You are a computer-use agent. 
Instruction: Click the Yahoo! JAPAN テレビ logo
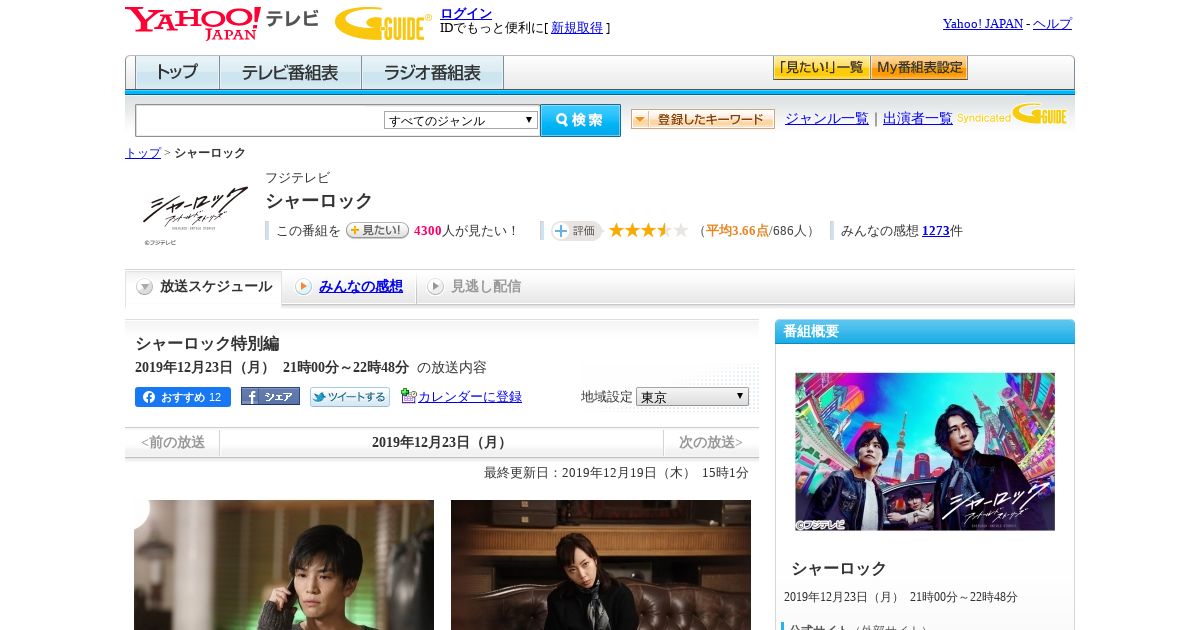tap(222, 23)
